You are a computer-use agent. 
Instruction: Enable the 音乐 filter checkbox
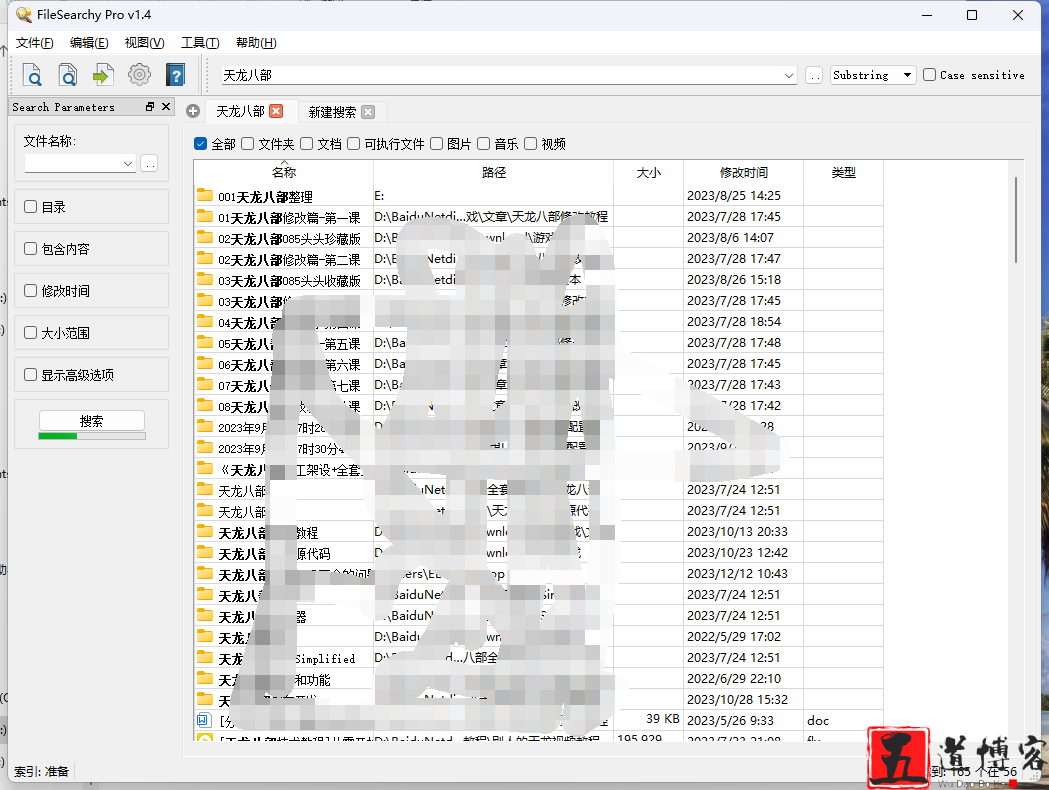coord(483,143)
